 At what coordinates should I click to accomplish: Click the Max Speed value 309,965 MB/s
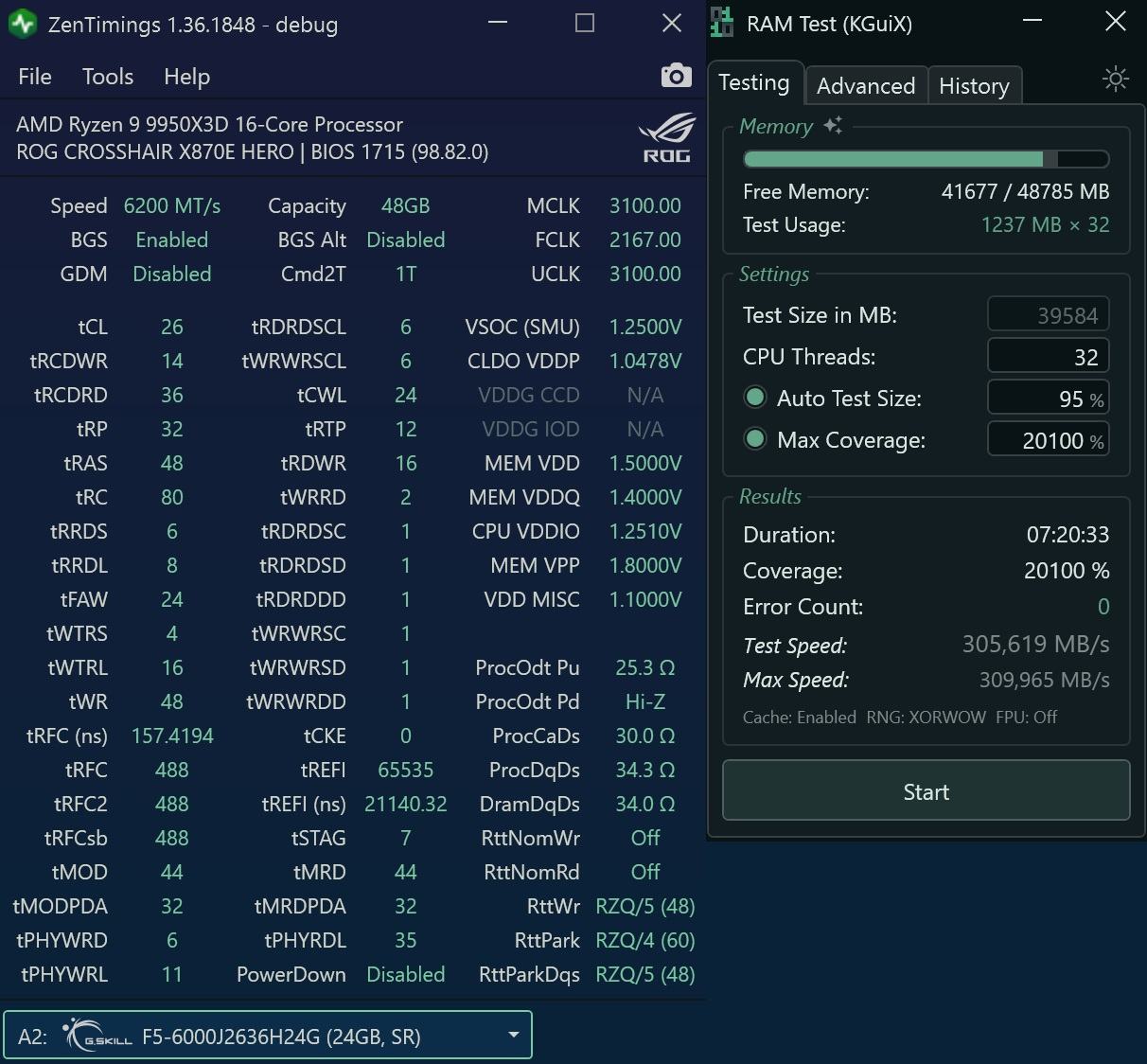coord(1044,680)
